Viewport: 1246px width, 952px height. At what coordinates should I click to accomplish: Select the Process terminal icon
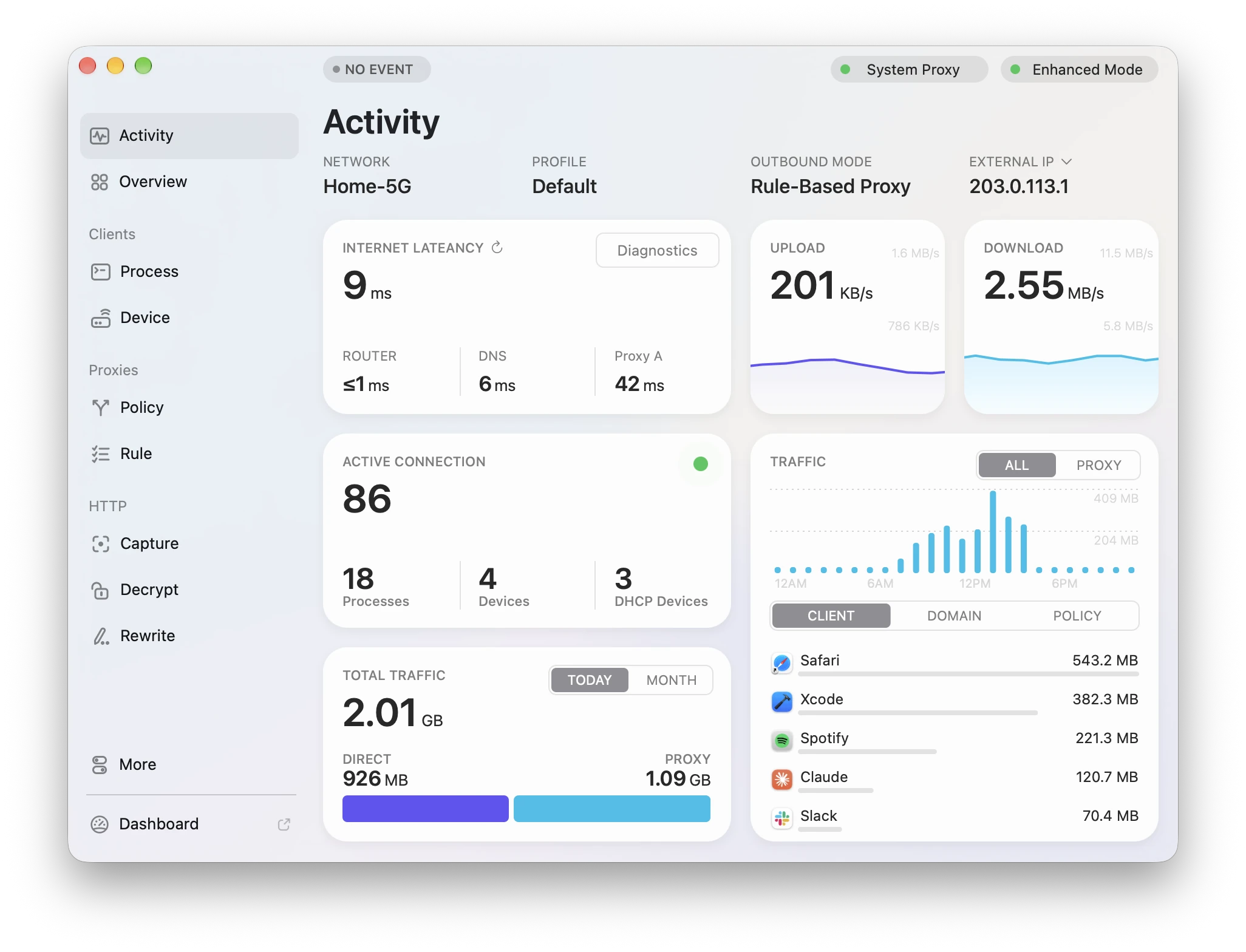(x=100, y=271)
